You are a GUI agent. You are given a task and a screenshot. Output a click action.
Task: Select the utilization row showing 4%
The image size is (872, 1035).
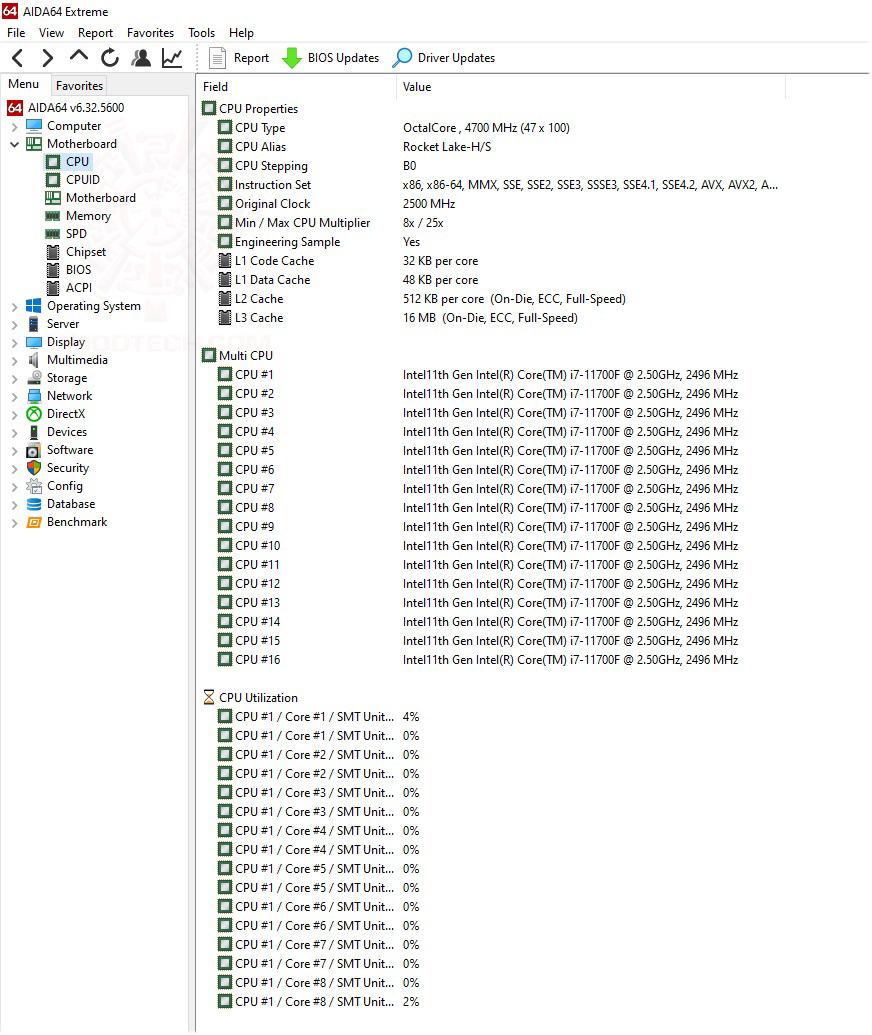491,717
